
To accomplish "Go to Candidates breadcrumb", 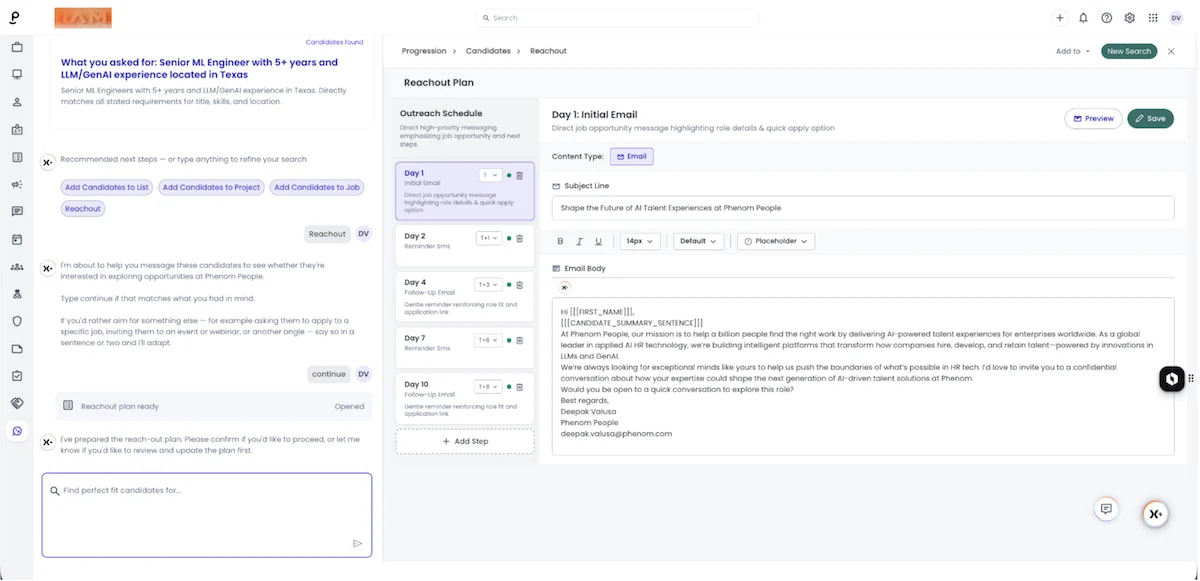I will (488, 51).
